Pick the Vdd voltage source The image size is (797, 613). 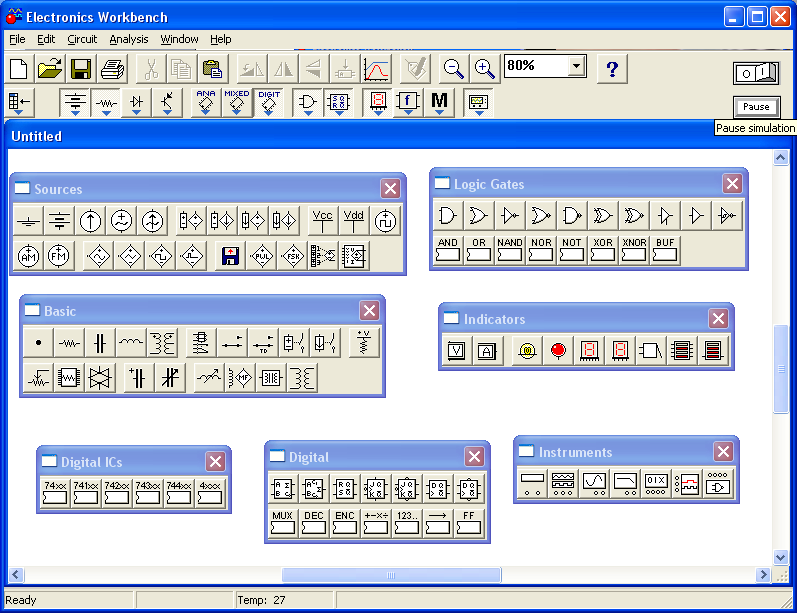click(354, 221)
